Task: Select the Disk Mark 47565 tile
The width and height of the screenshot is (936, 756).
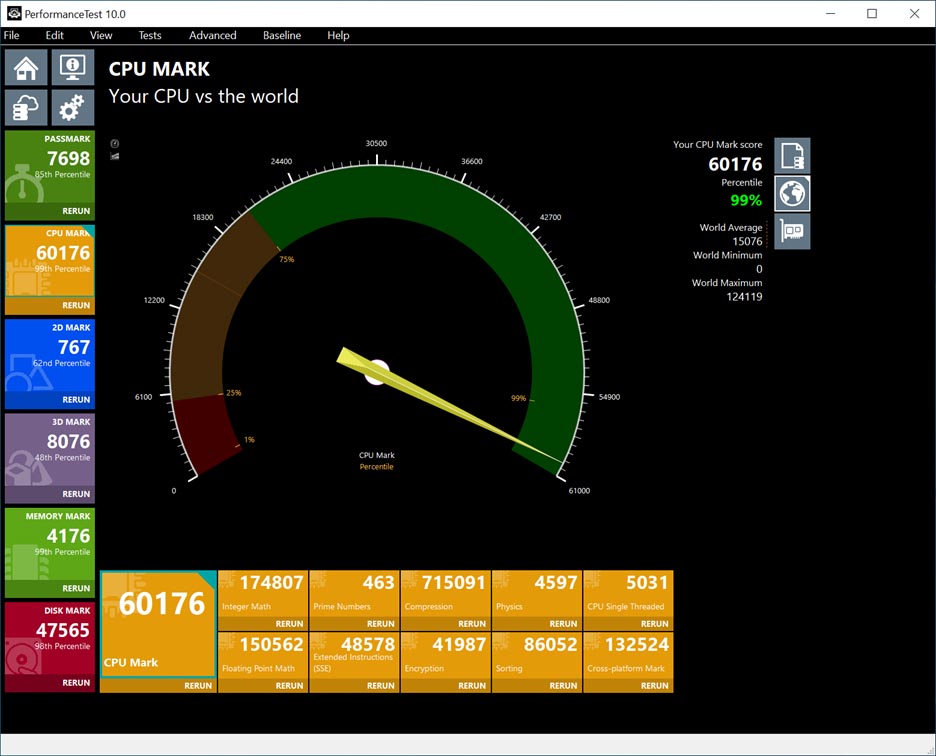Action: click(x=50, y=638)
